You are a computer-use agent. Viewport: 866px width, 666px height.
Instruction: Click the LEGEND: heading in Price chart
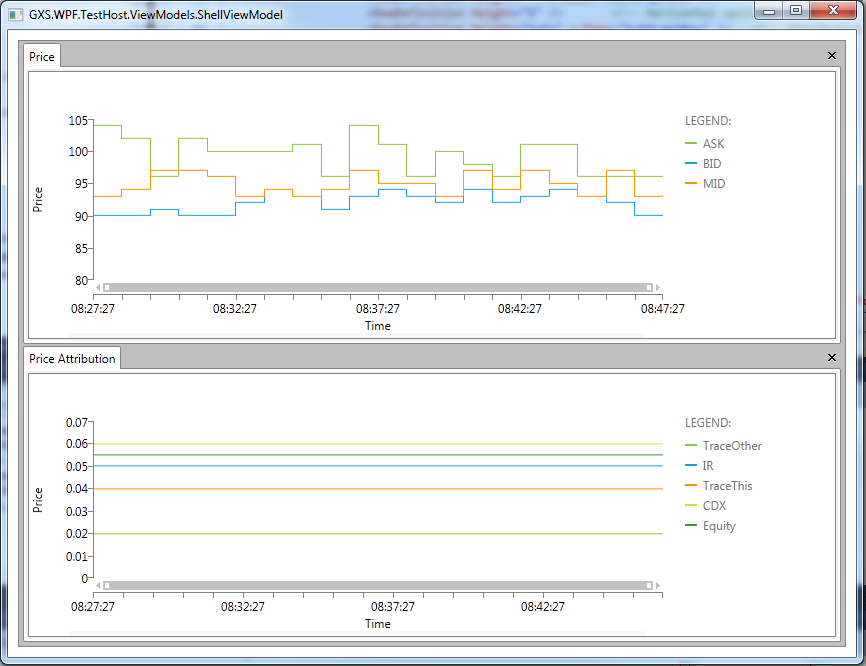pyautogui.click(x=708, y=121)
